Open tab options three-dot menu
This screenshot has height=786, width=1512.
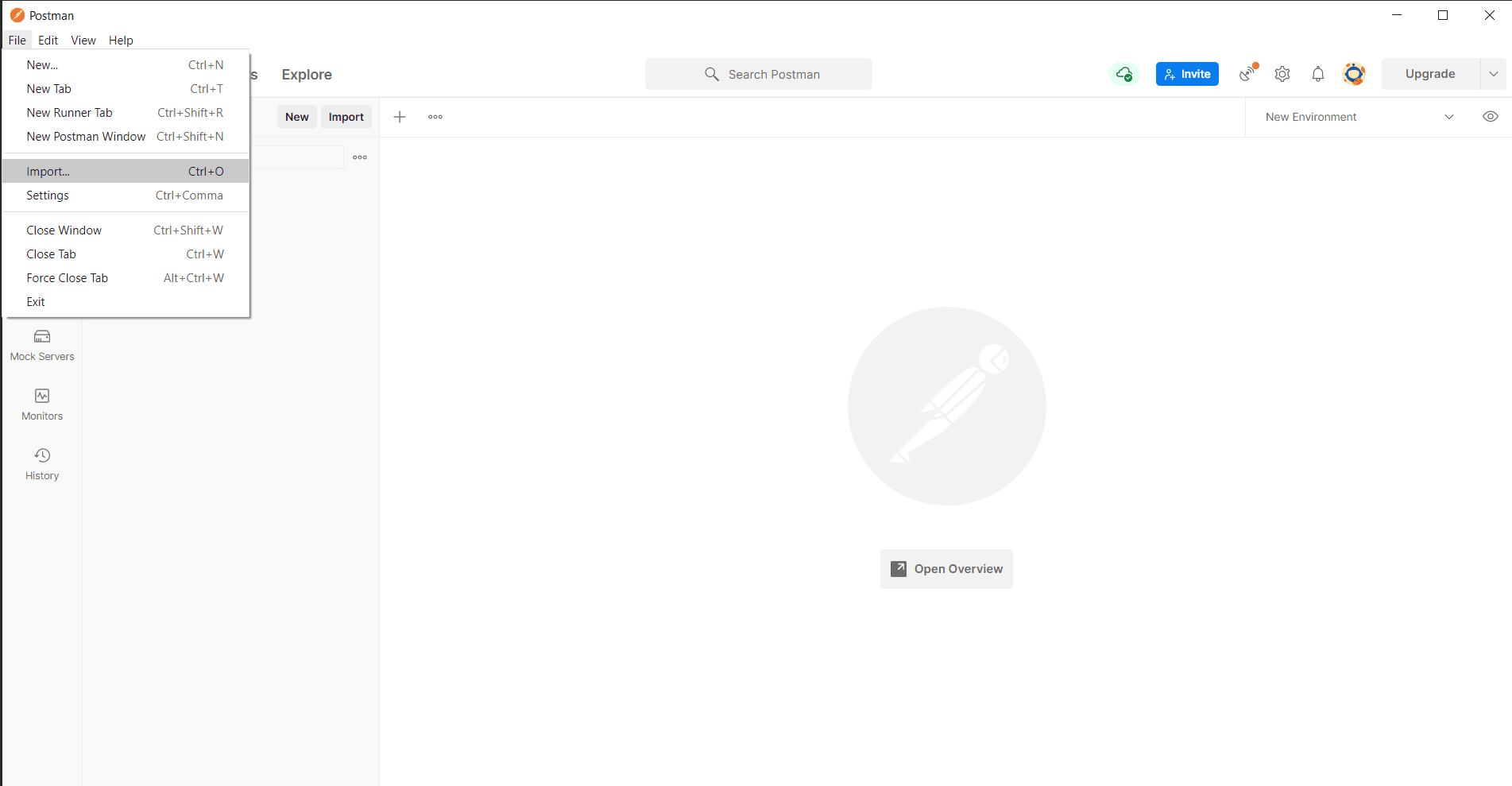point(435,117)
